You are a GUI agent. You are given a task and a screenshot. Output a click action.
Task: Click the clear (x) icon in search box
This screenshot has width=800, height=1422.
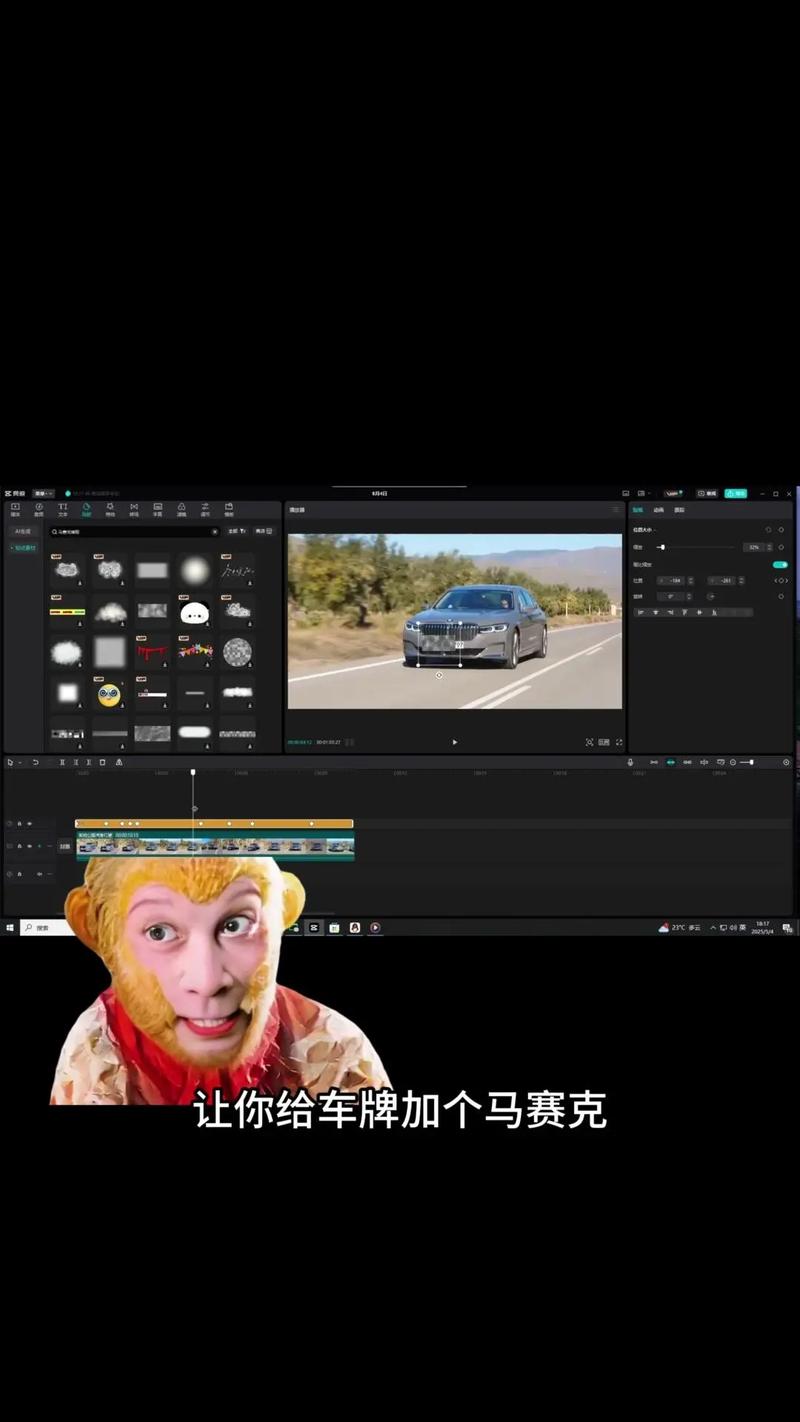point(214,531)
